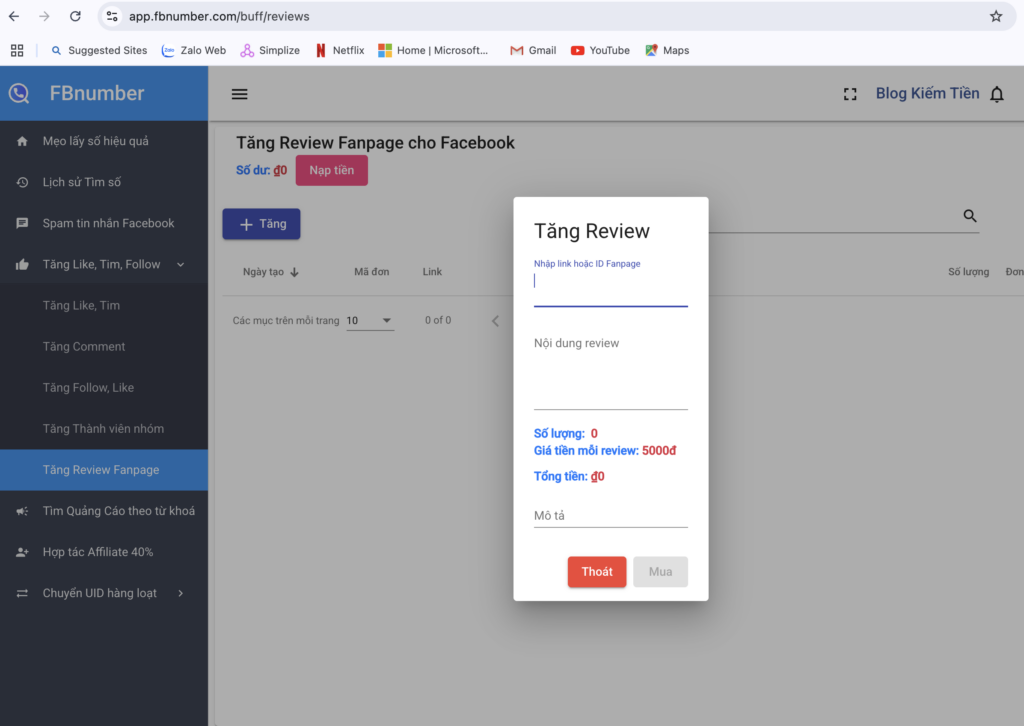1024x726 pixels.
Task: Focus the Nội dung review text area
Action: pos(610,370)
